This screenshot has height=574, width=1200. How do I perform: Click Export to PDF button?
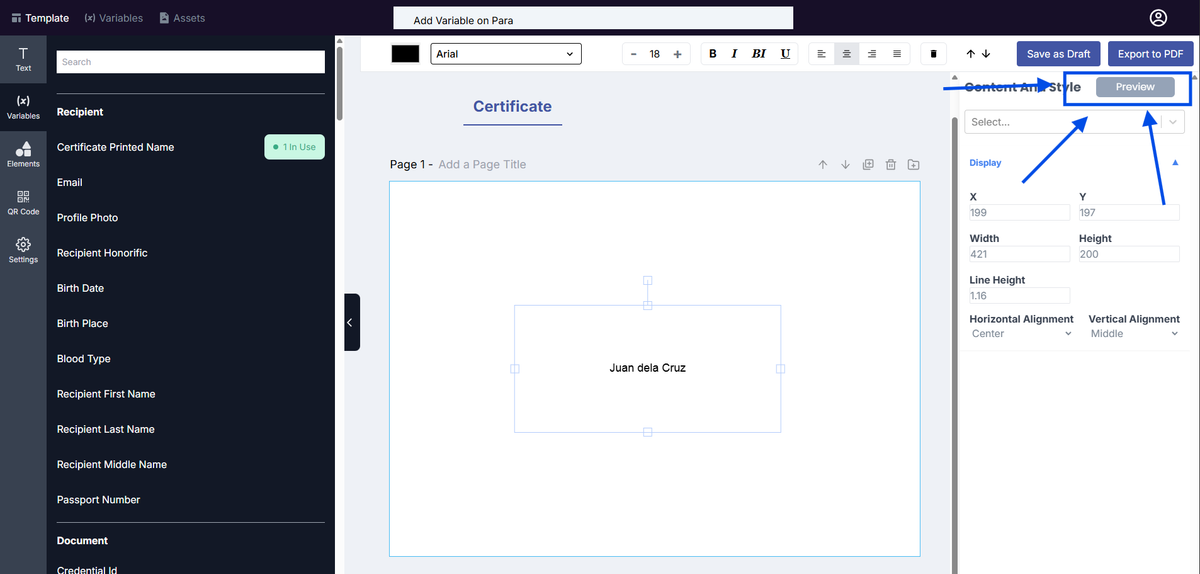(x=1151, y=54)
